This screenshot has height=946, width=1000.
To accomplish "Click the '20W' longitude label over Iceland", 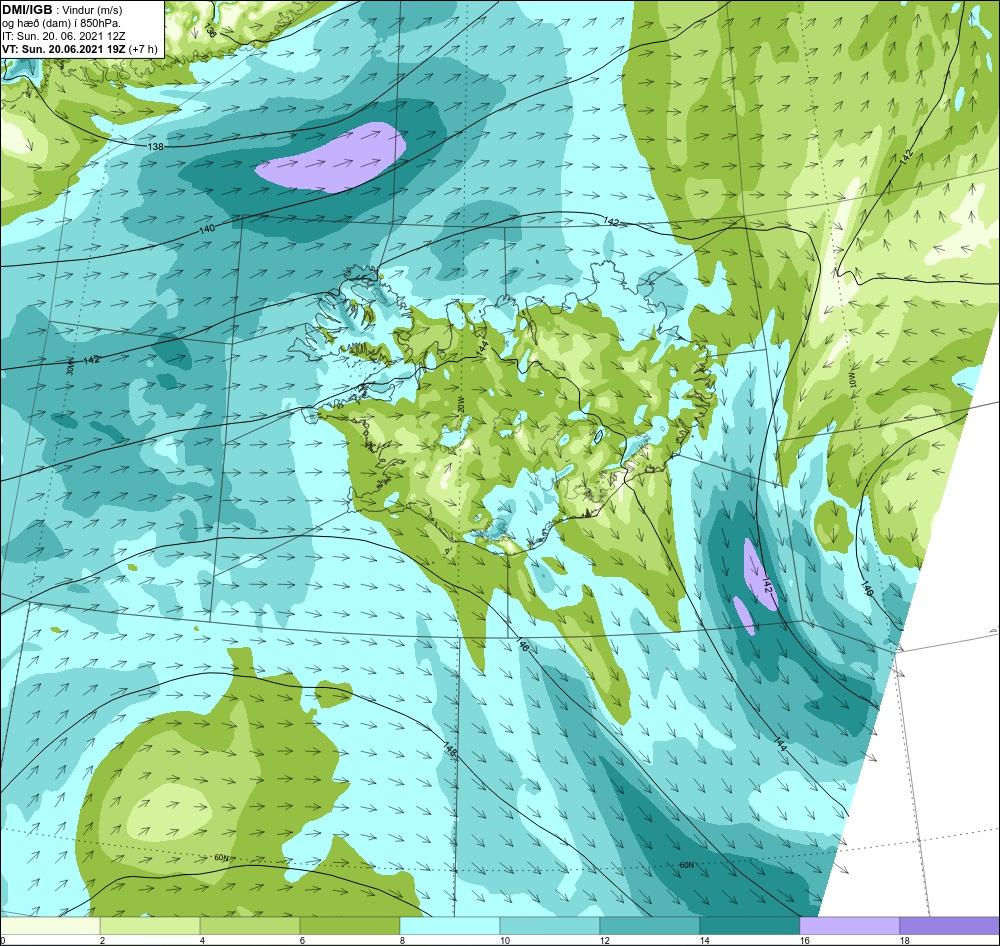I will [x=459, y=404].
